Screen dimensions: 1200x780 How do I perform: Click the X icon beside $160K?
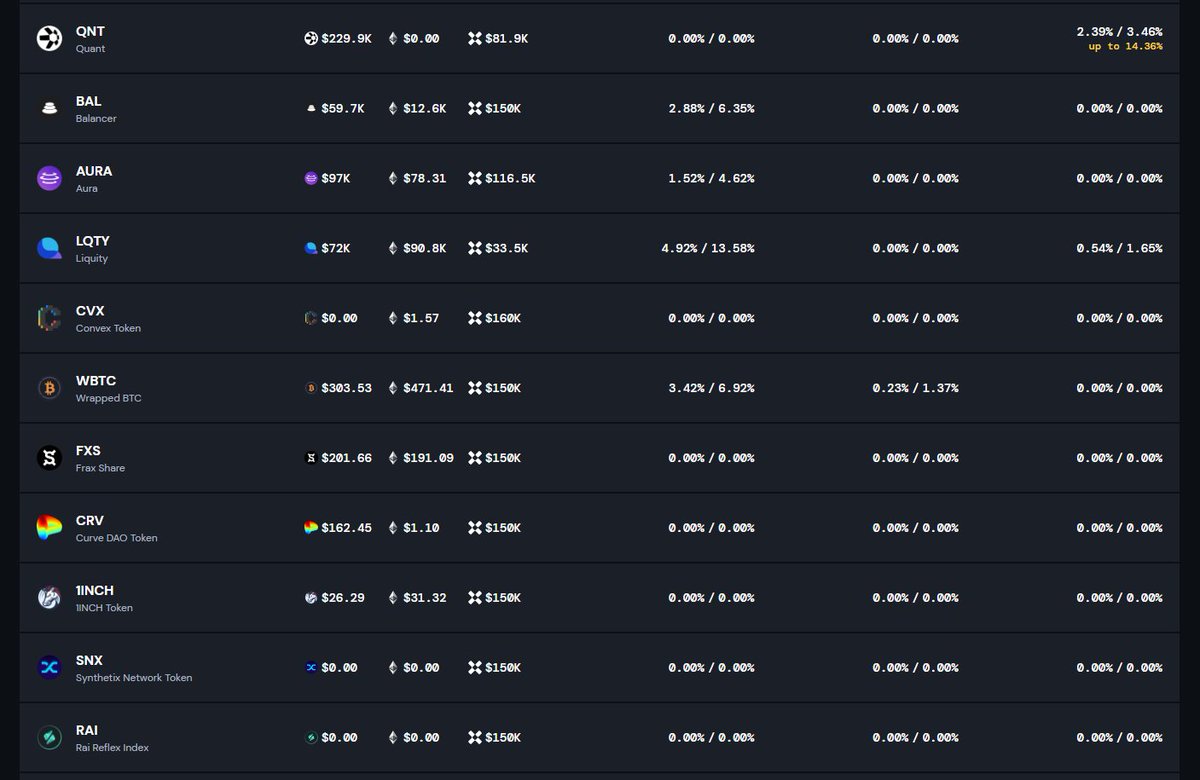point(475,319)
